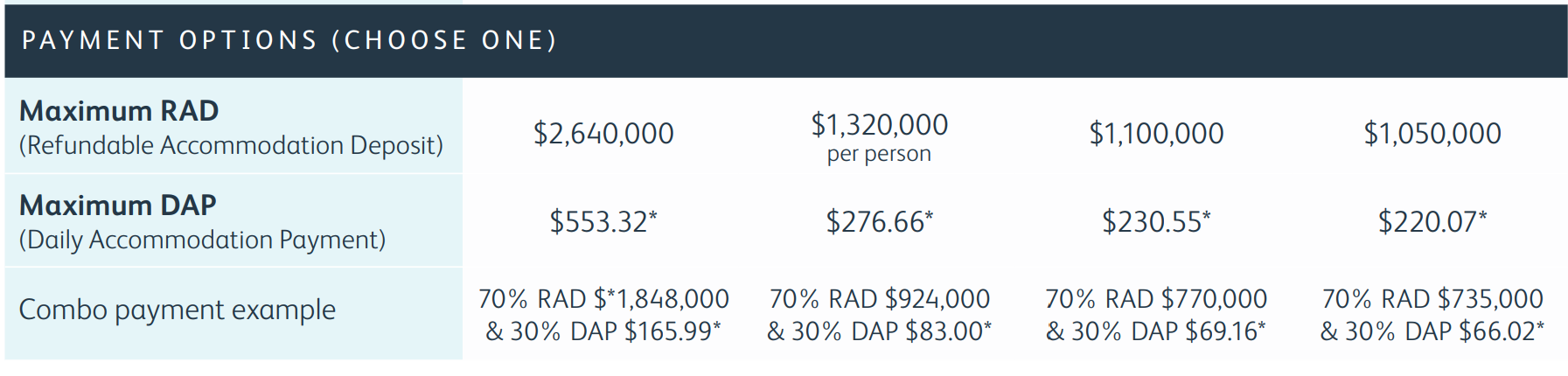Click the 30% DAP $66.02 combo line
This screenshot has width=1568, height=376.
[x=1432, y=331]
